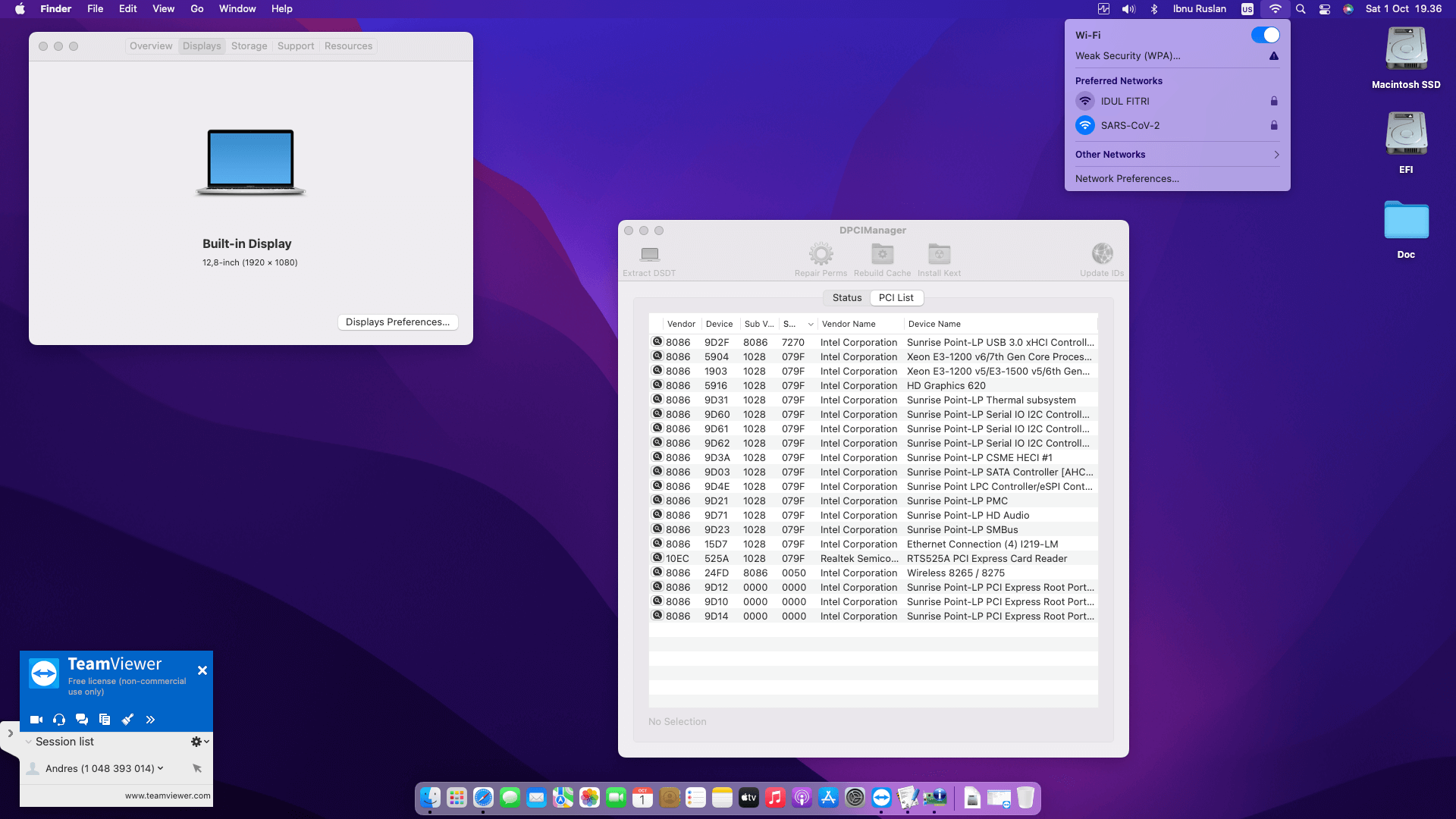This screenshot has height=819, width=1456.
Task: Click the Weak Security (WPA)... warning
Action: [1177, 56]
